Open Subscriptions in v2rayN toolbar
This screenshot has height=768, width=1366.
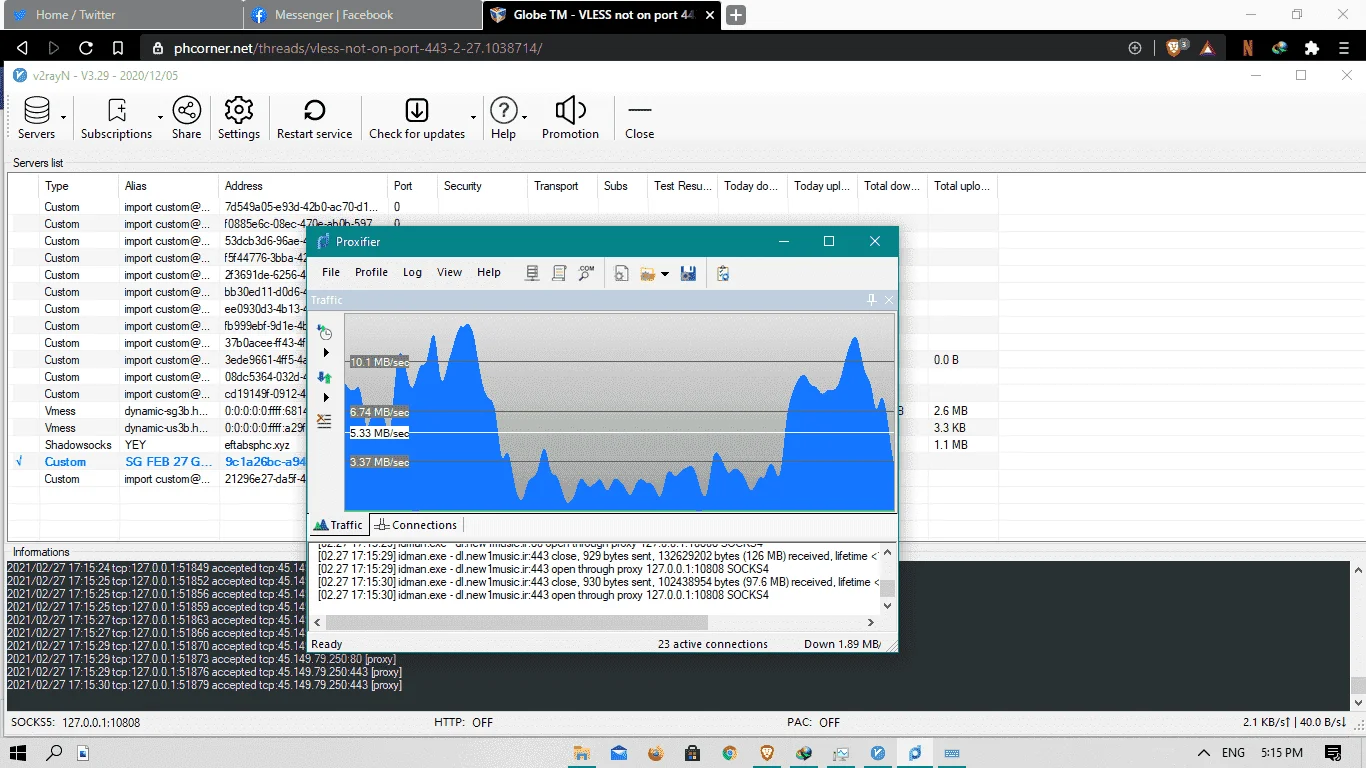116,118
